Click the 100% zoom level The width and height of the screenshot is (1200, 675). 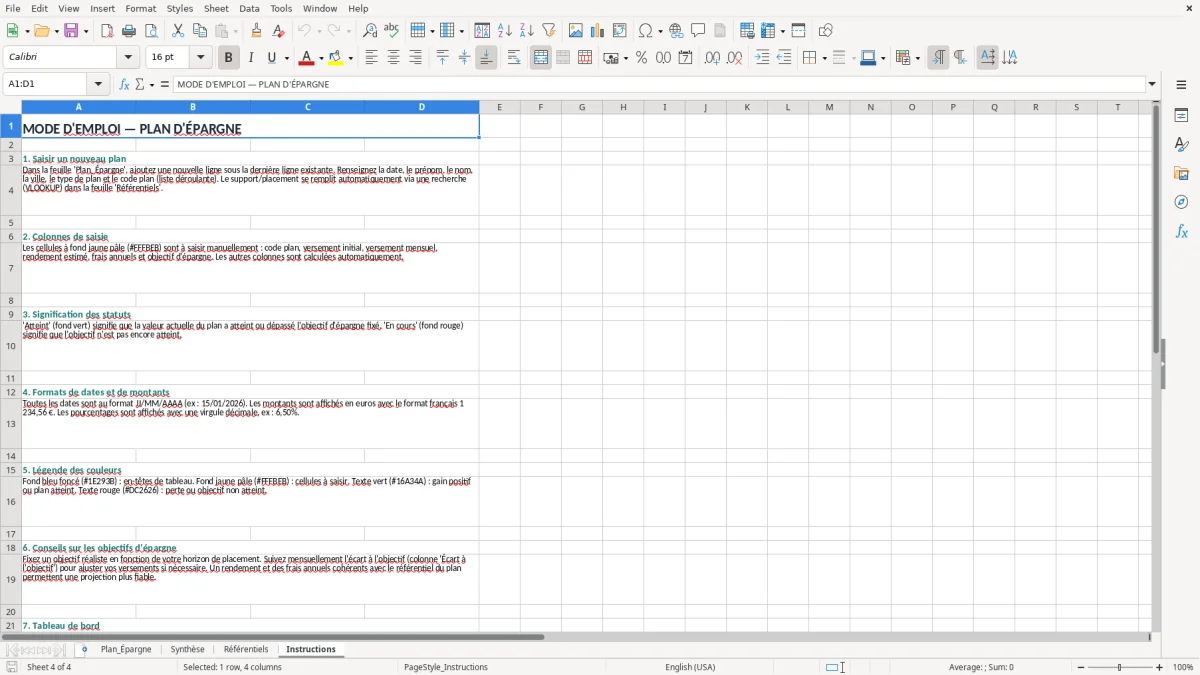tap(1183, 667)
